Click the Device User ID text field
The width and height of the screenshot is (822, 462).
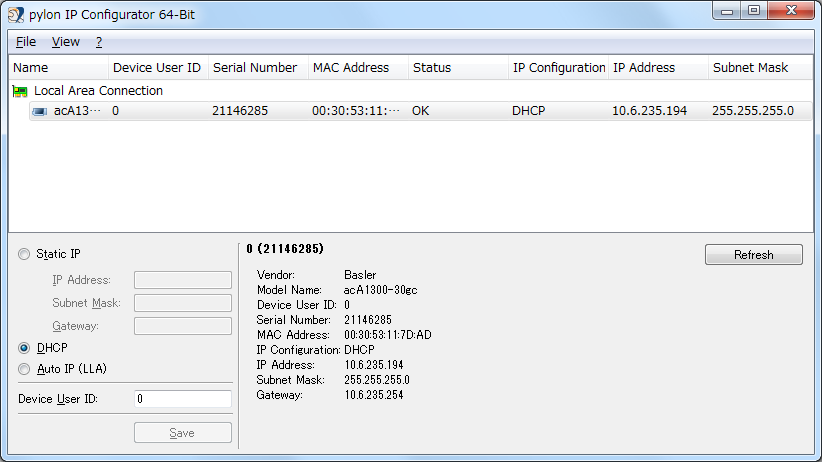[x=183, y=399]
